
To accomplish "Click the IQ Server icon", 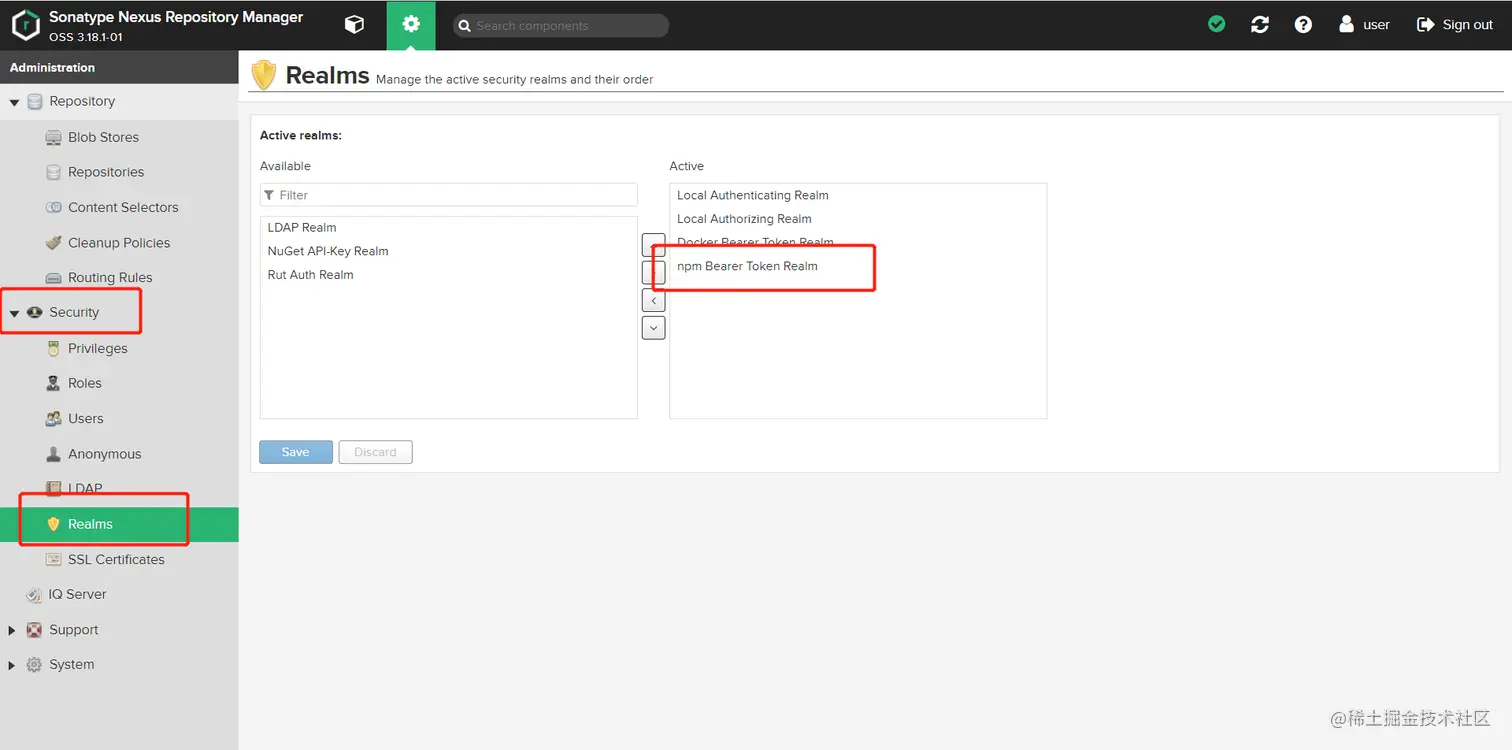I will (x=35, y=594).
